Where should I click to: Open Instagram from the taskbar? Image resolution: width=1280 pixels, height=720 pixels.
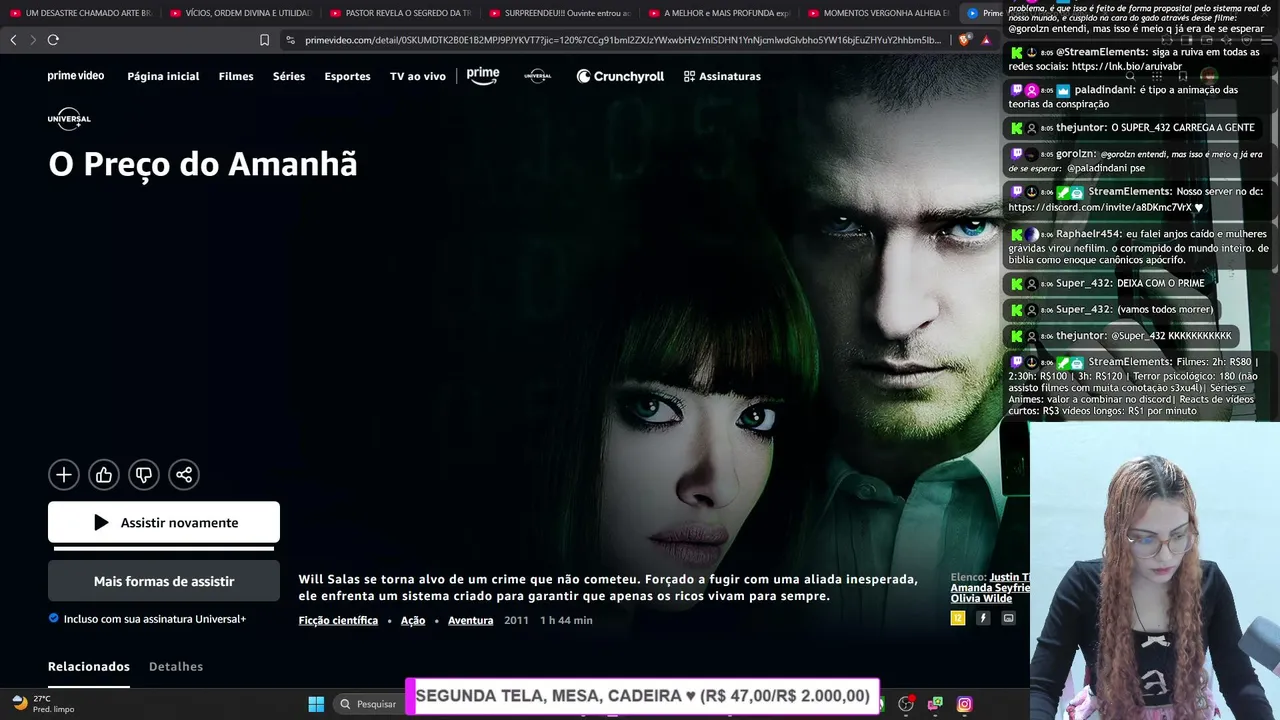(x=964, y=704)
